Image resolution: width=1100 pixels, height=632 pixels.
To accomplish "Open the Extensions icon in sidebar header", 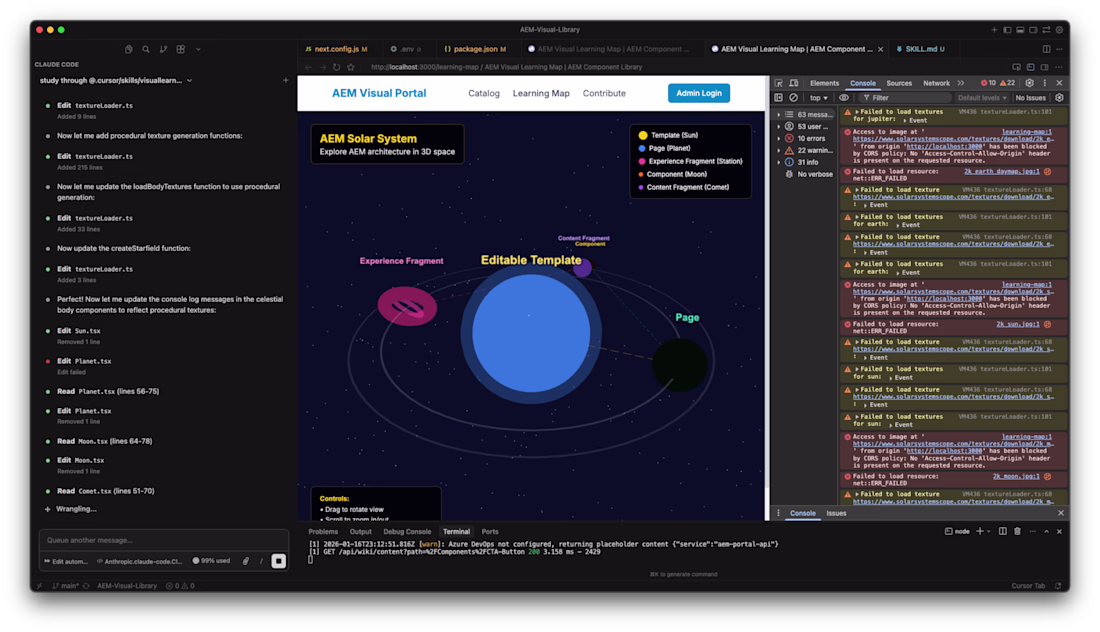I will (181, 49).
